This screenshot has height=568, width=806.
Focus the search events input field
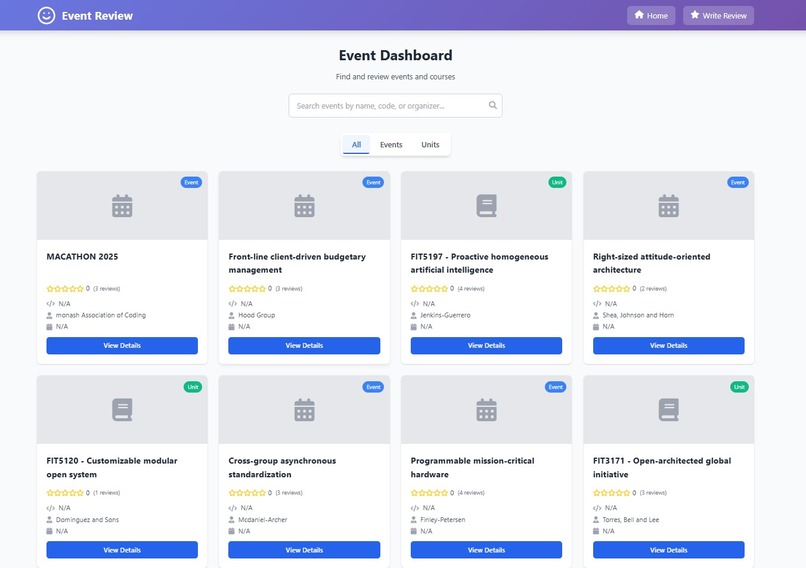tap(395, 105)
